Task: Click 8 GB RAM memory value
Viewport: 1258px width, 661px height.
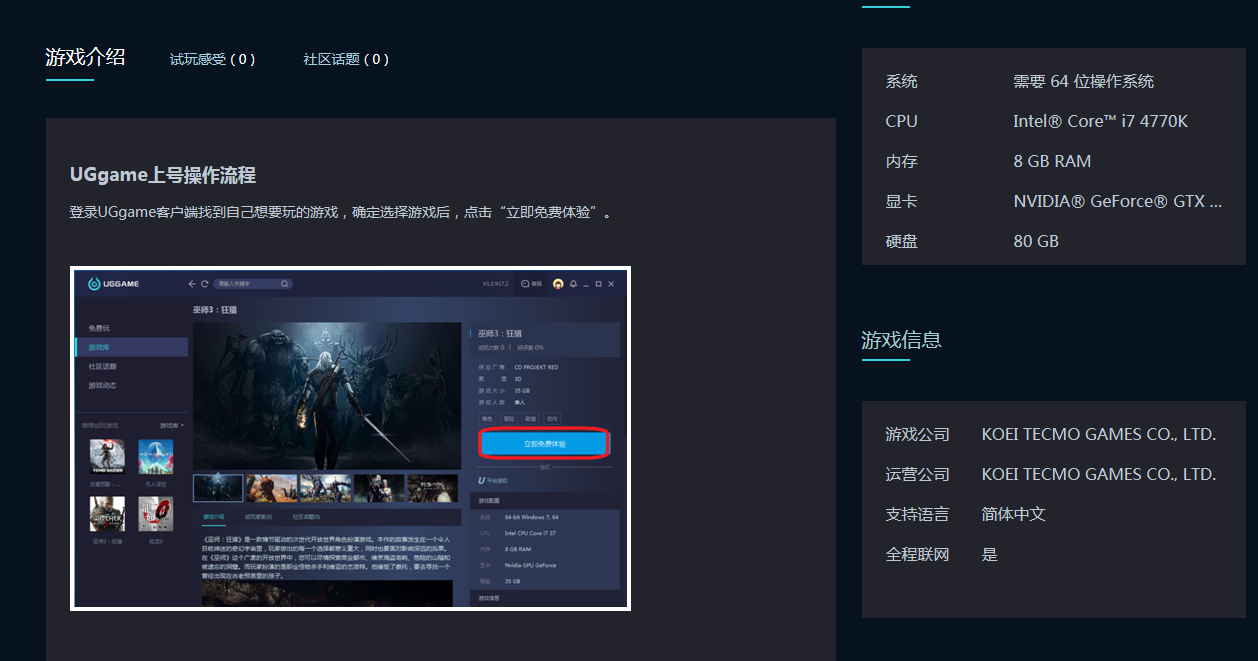Action: coord(1052,161)
